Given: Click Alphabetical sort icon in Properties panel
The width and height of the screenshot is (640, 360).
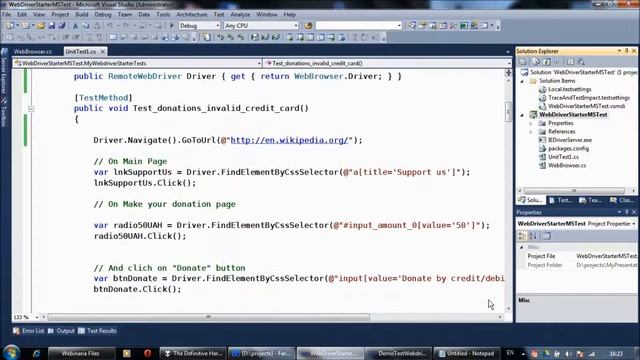Looking at the screenshot, I should (x=533, y=236).
